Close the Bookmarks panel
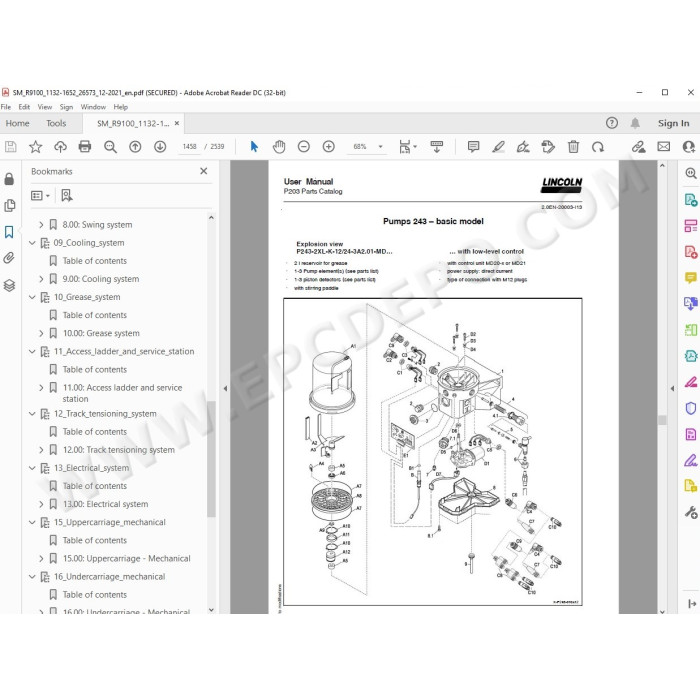 204,171
